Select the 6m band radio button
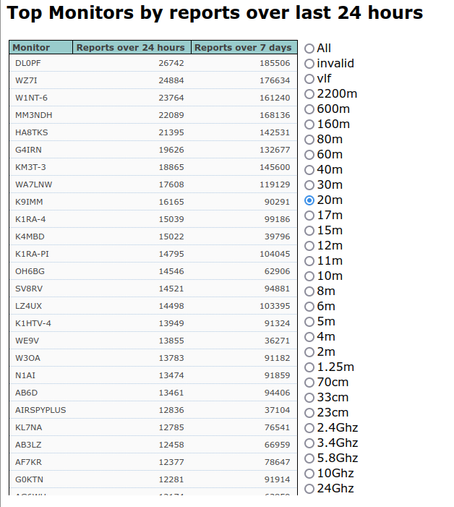 coord(309,306)
